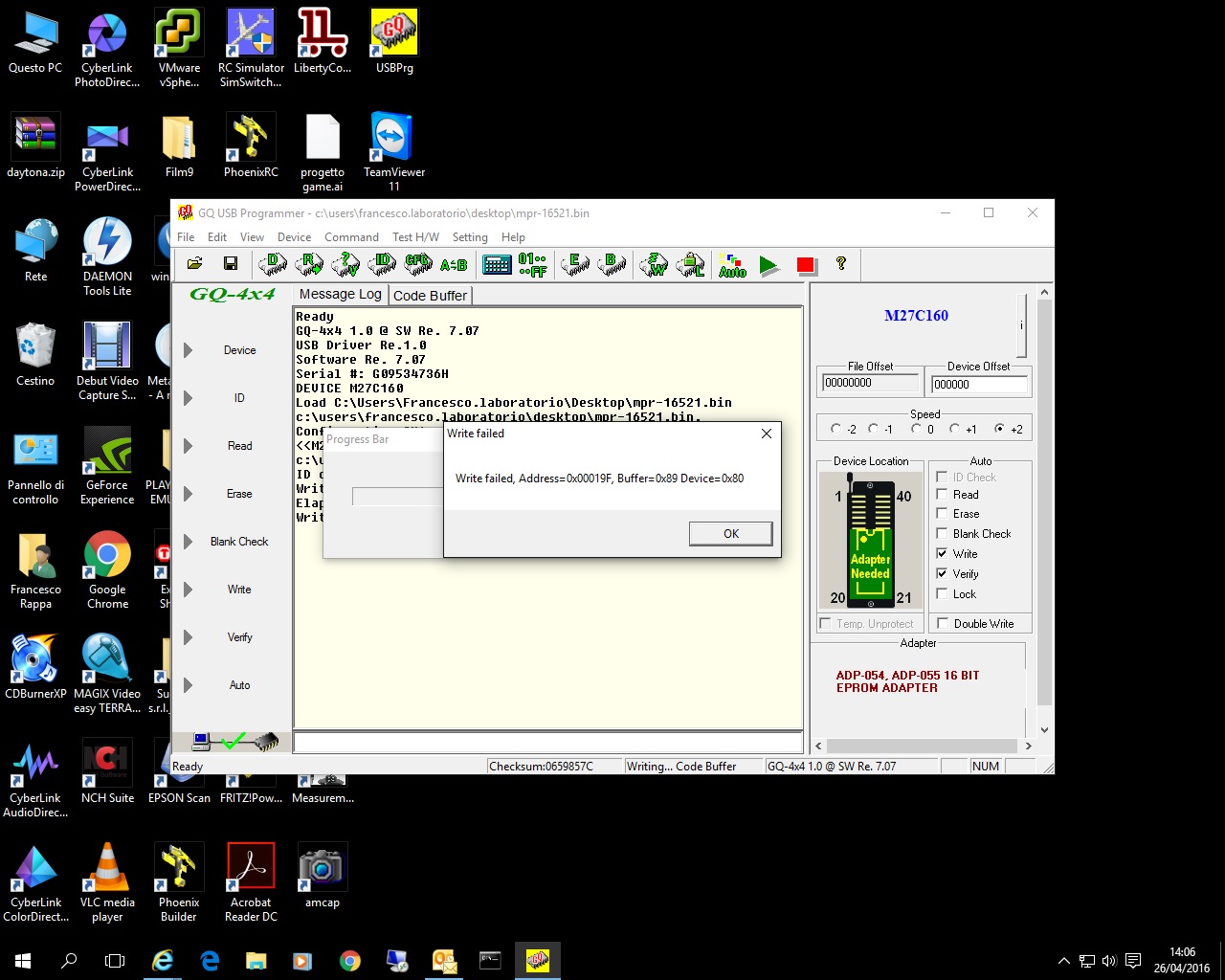Enable the Erase checkbox in Auto group
The image size is (1225, 980).
[943, 514]
